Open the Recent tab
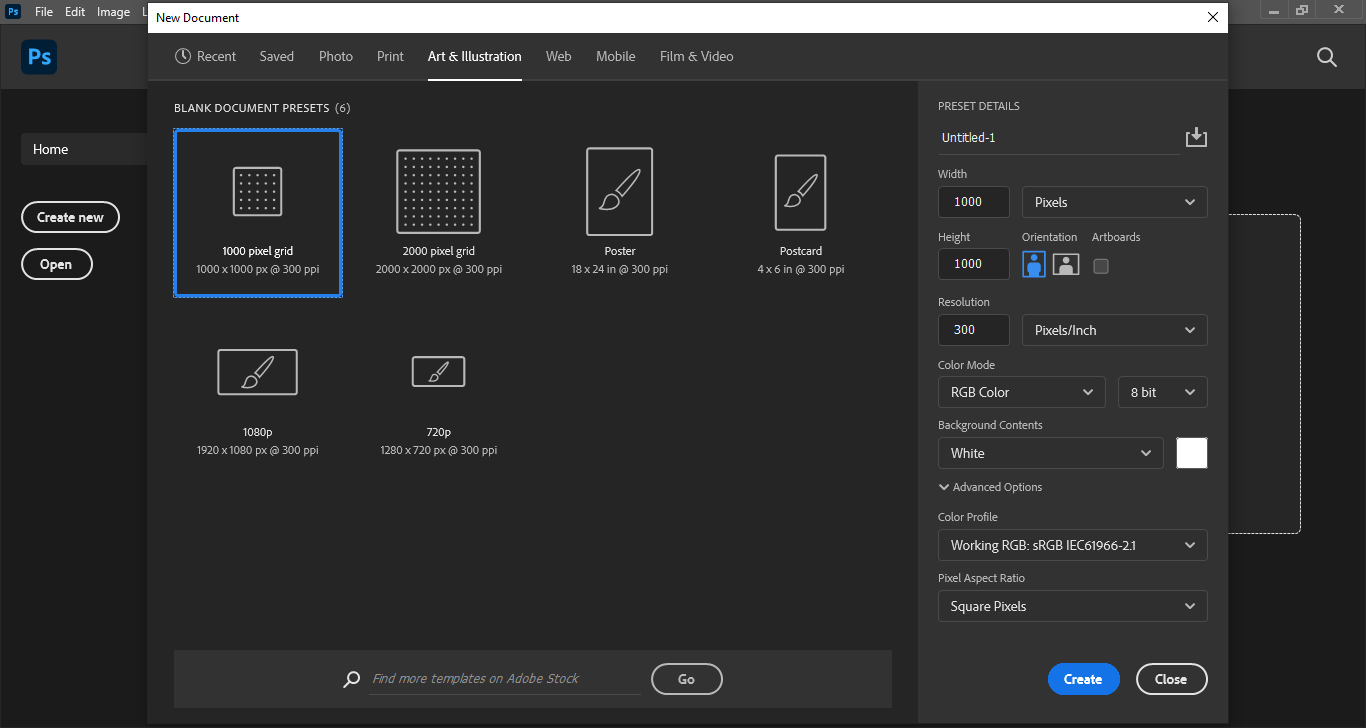This screenshot has width=1366, height=728. [205, 56]
